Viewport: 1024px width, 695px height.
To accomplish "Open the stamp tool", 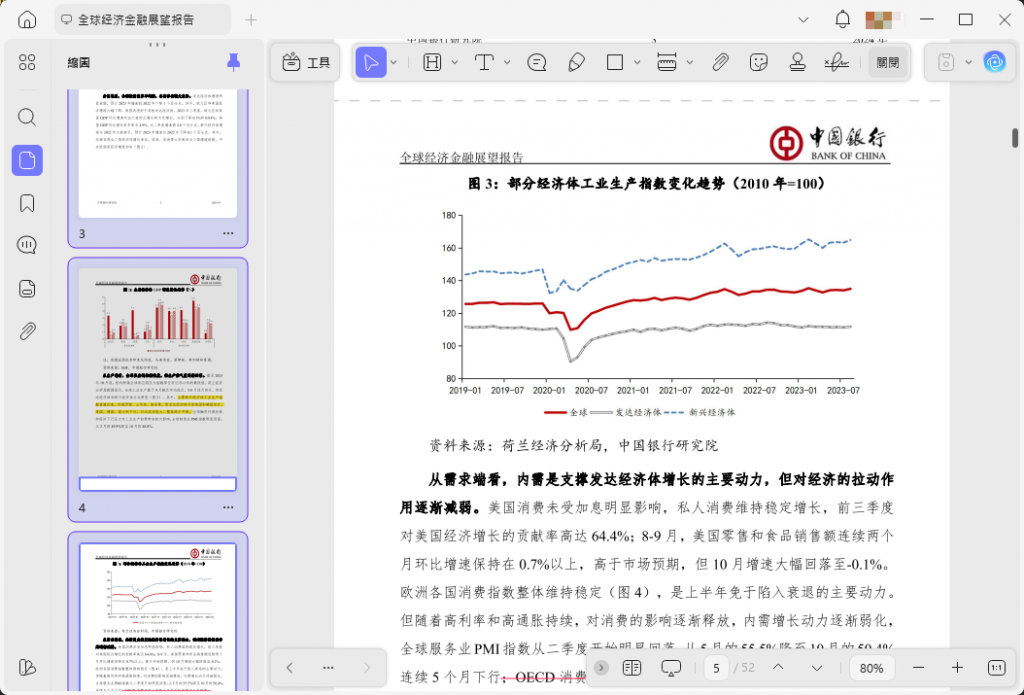I will tap(797, 63).
